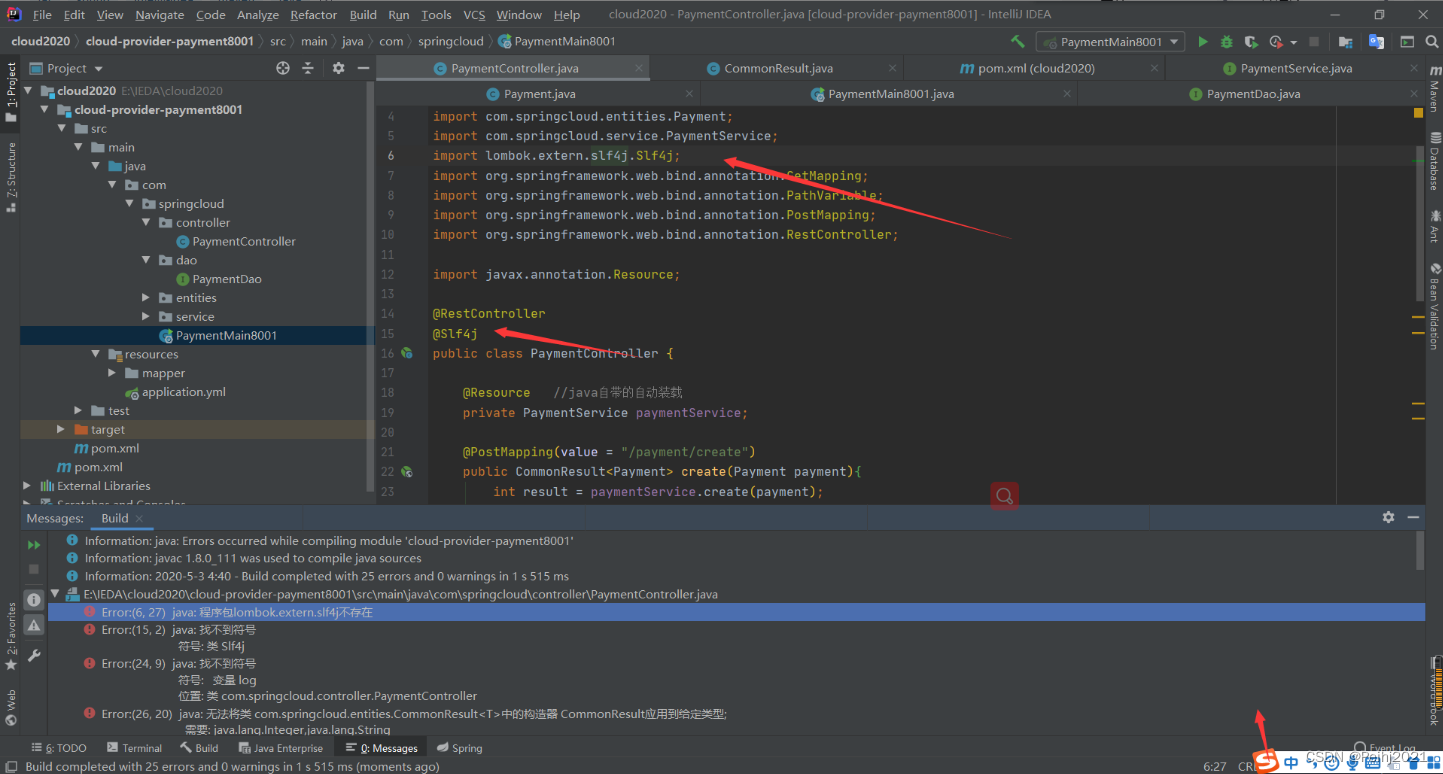
Task: Open the Run Anything icon
Action: 1407,42
